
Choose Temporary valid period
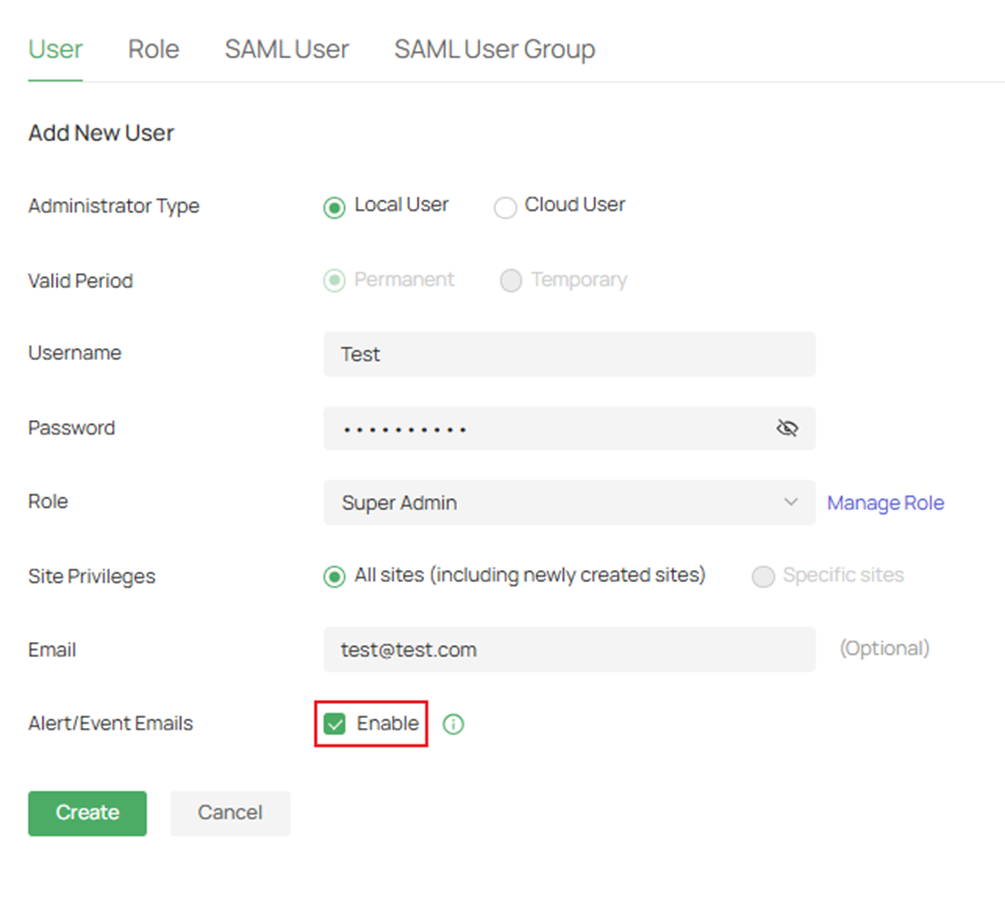coord(511,281)
